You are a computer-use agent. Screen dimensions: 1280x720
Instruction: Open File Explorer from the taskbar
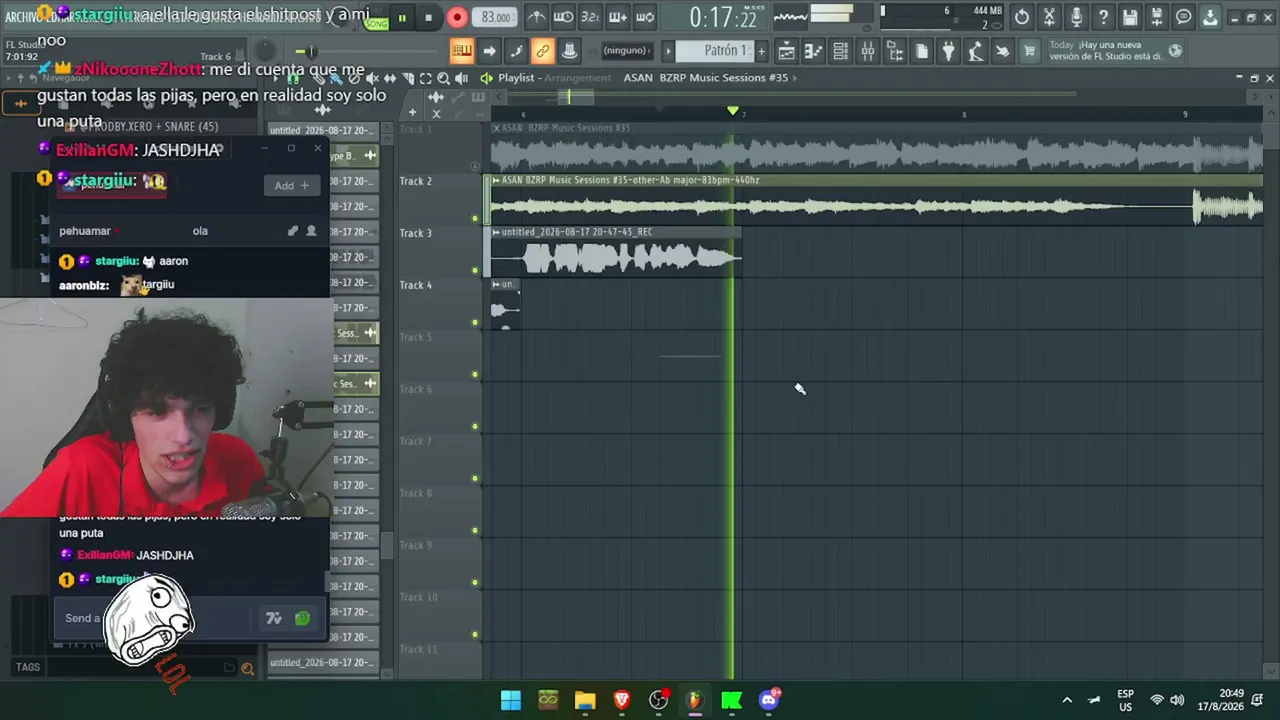[585, 700]
